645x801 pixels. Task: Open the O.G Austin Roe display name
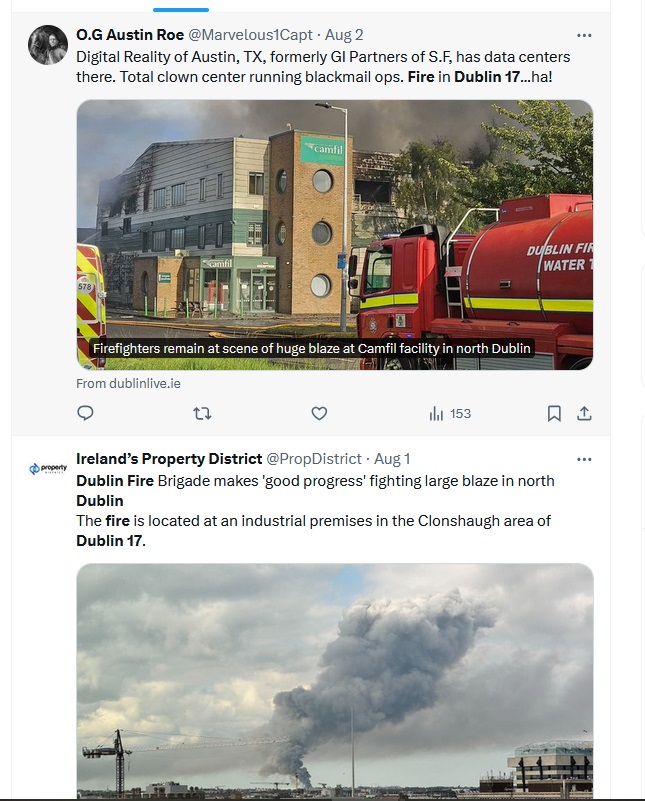[130, 35]
